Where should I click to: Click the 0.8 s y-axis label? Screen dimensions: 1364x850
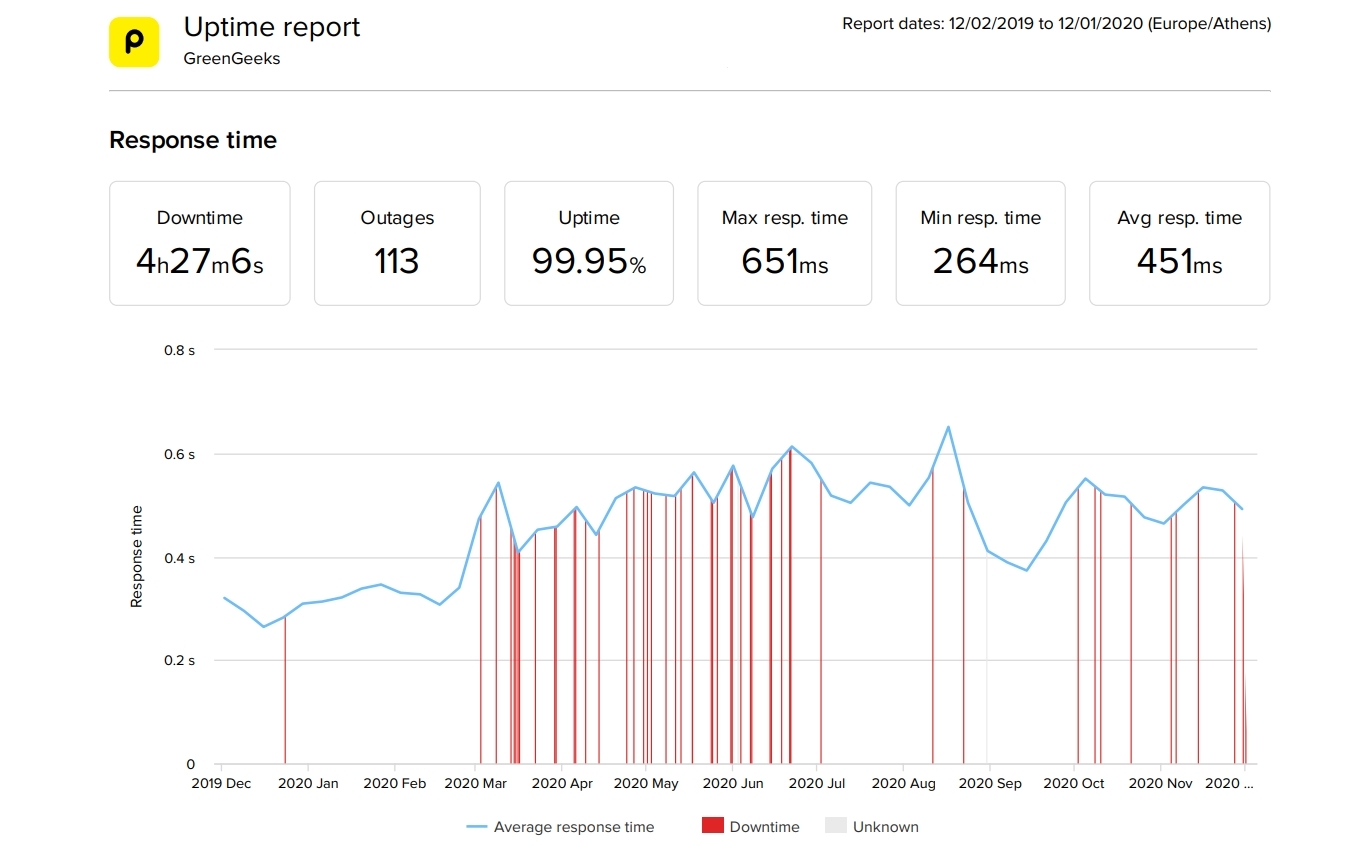tap(179, 351)
